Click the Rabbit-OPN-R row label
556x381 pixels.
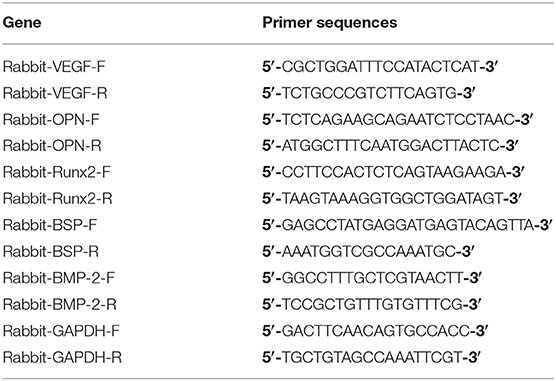[x=52, y=146]
